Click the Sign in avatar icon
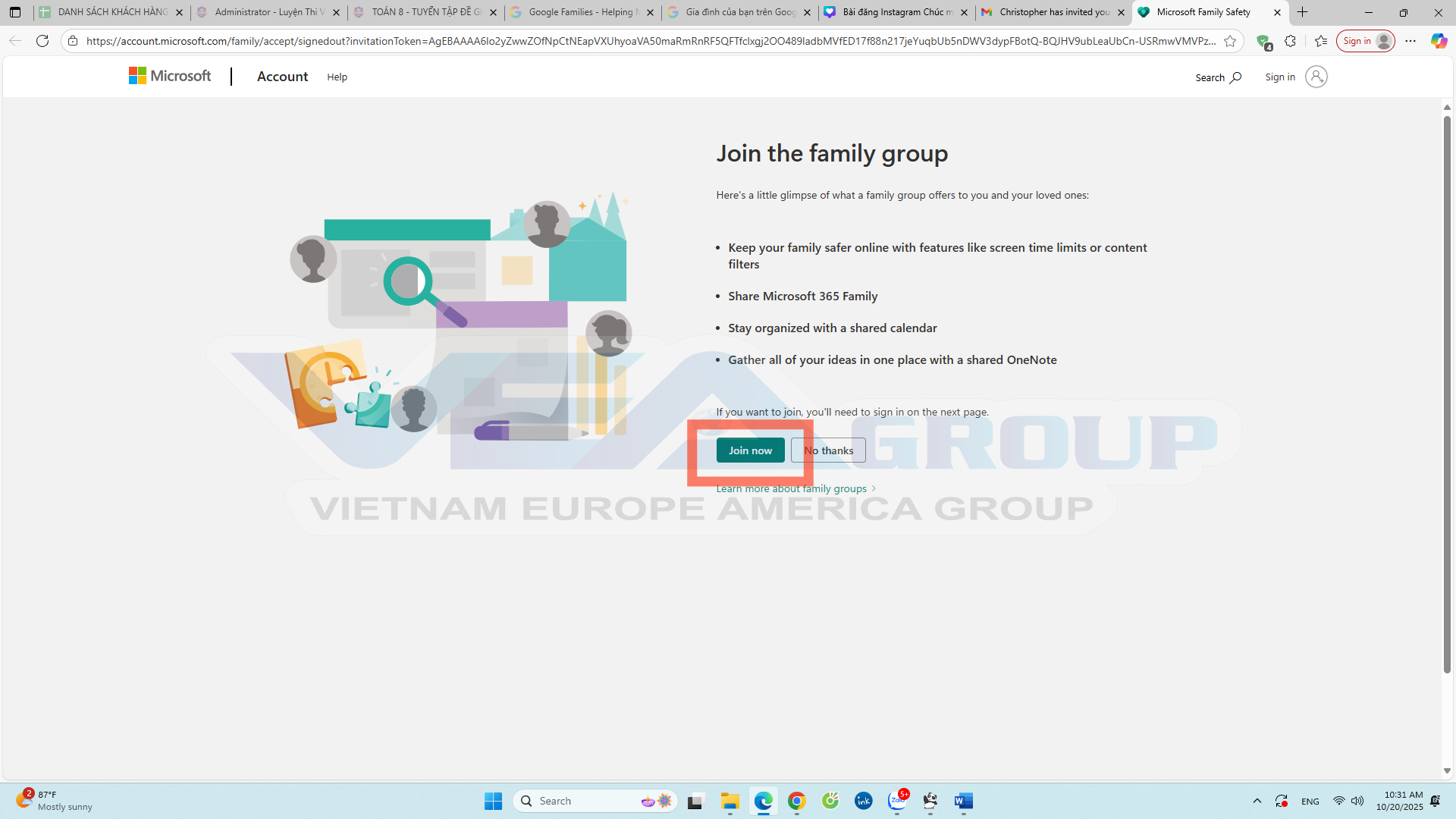Screen dimensions: 1456x819 [1316, 77]
